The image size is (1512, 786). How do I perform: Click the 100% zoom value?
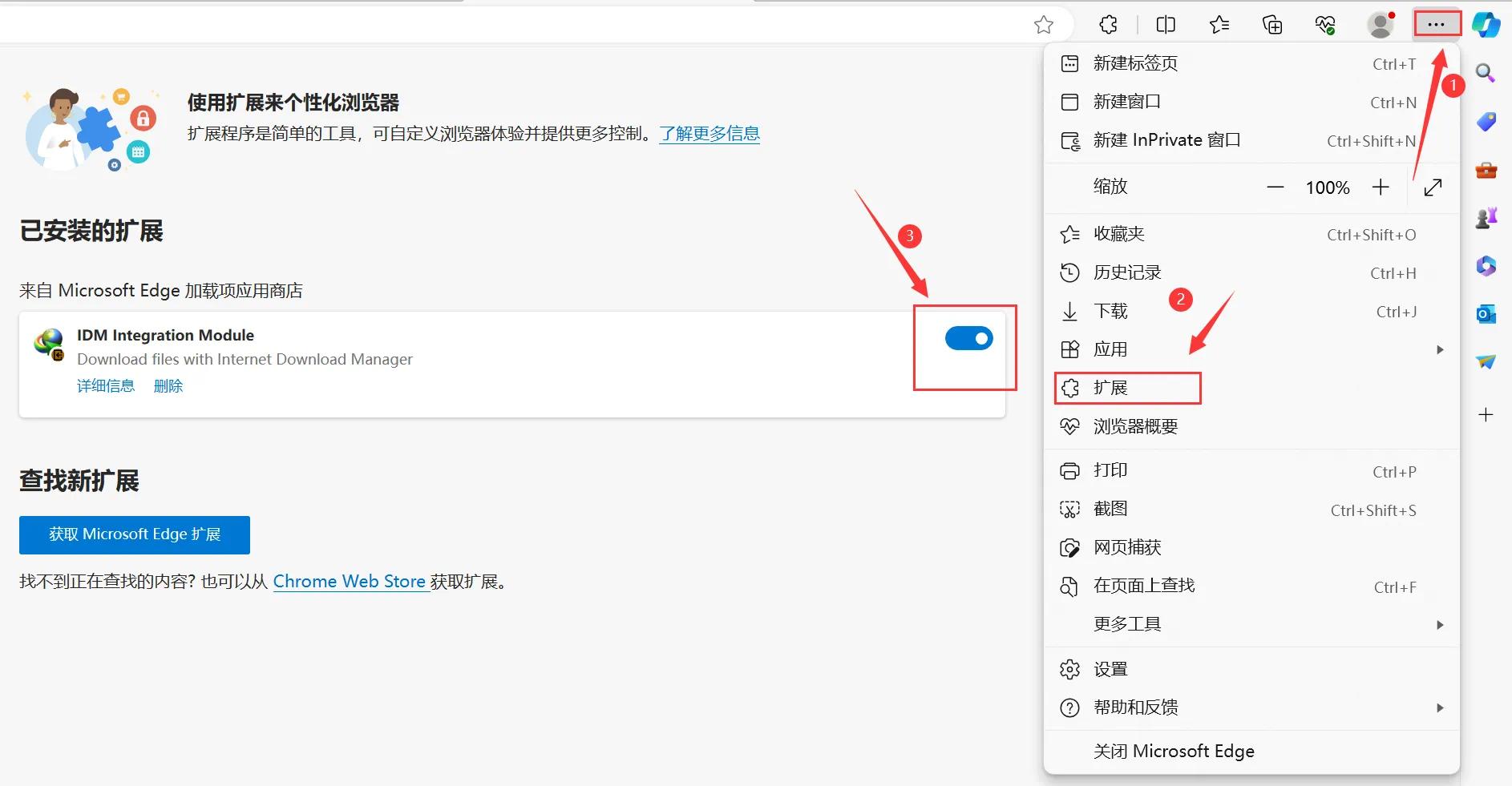point(1328,187)
